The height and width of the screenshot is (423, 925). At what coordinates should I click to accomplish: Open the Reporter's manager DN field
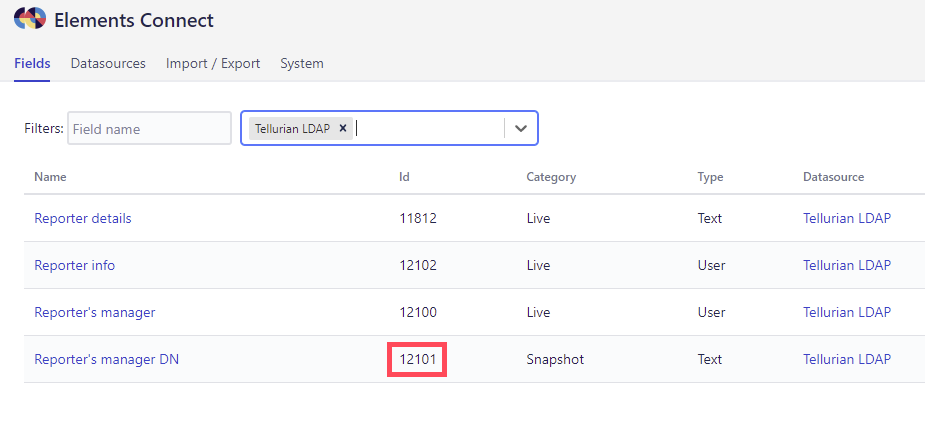pyautogui.click(x=106, y=359)
